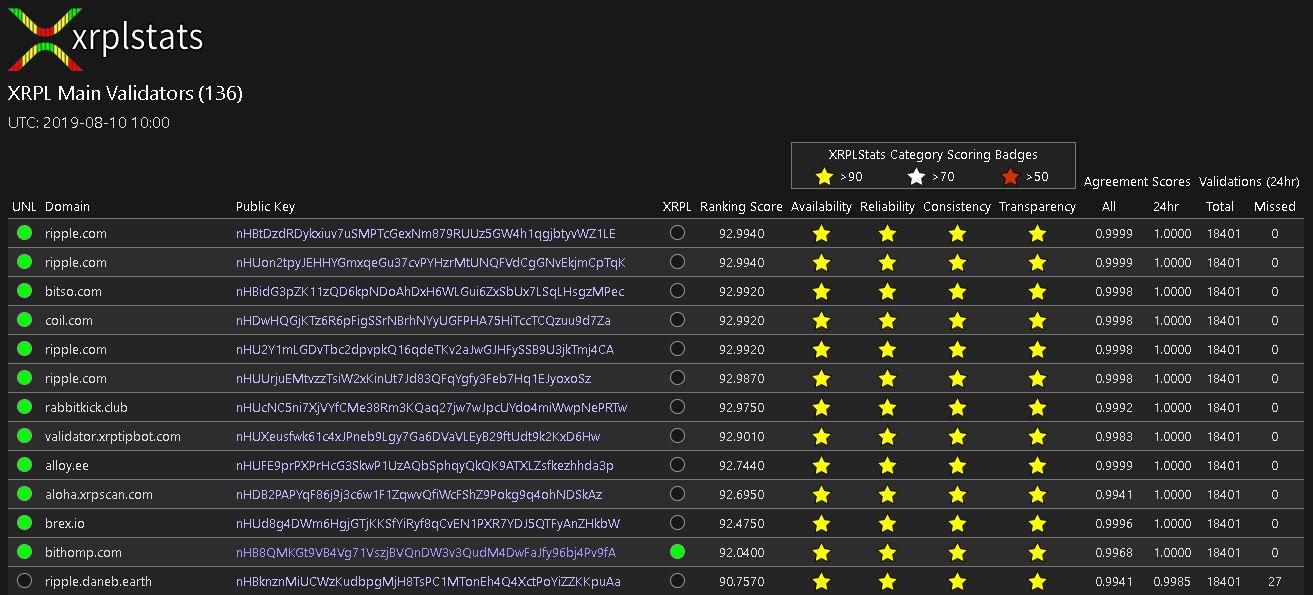Viewport: 1313px width, 595px height.
Task: Click the yellow >90 star in the badge legend
Action: [824, 177]
